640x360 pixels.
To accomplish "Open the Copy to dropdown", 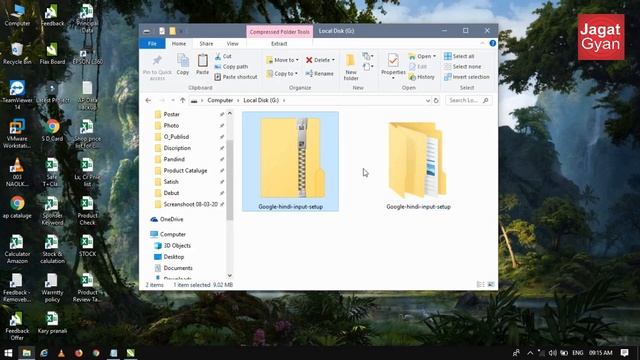I will tap(282, 73).
